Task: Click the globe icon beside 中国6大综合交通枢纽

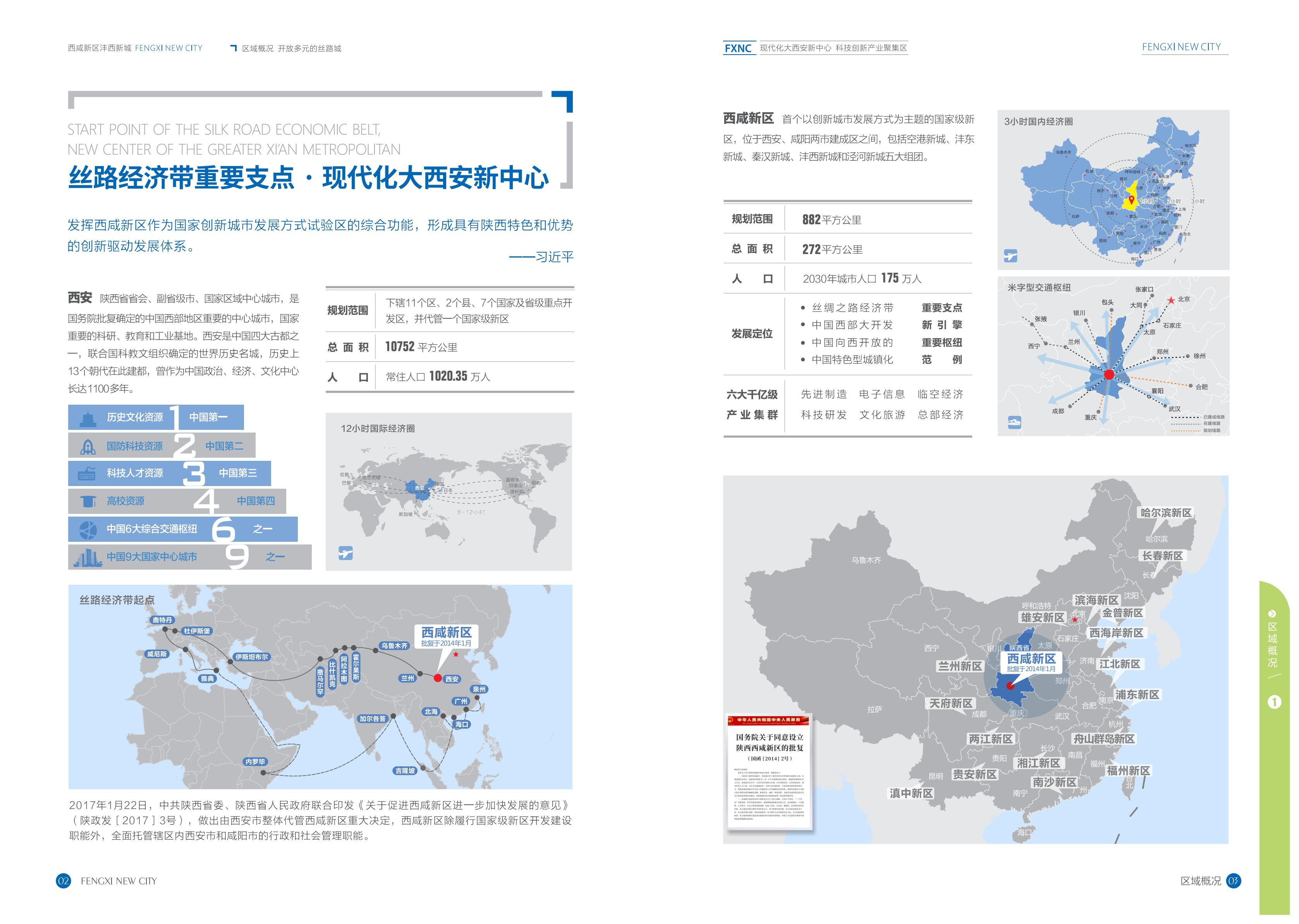Action: (x=88, y=530)
